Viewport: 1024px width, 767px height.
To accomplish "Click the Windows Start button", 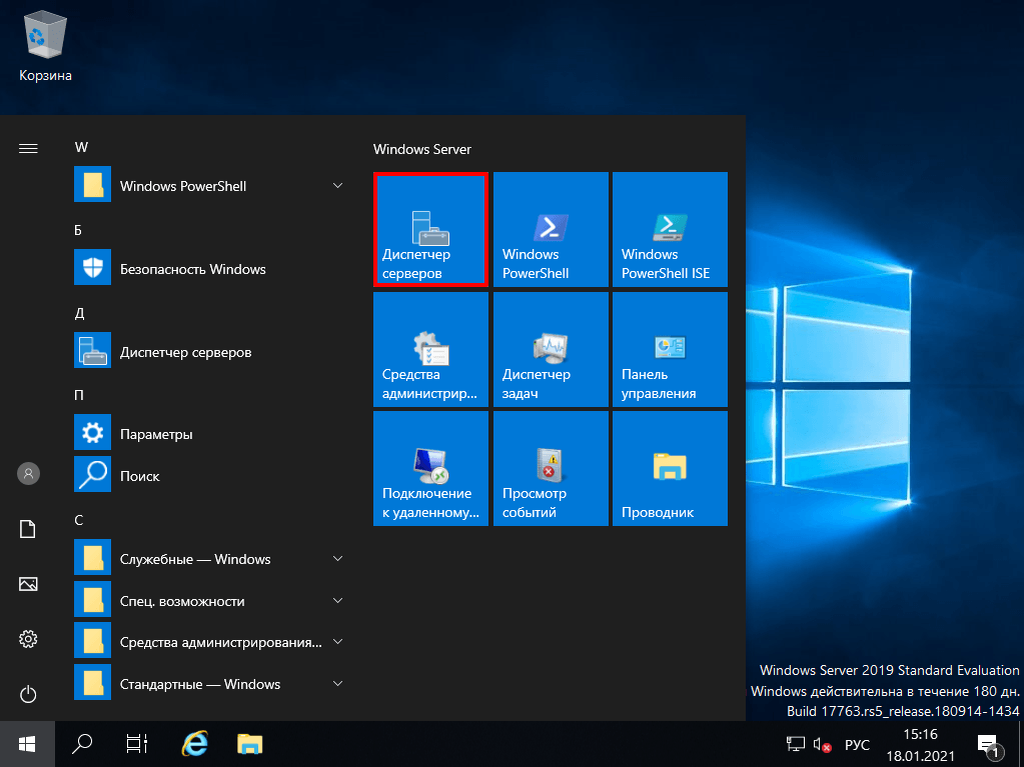I will tap(27, 743).
